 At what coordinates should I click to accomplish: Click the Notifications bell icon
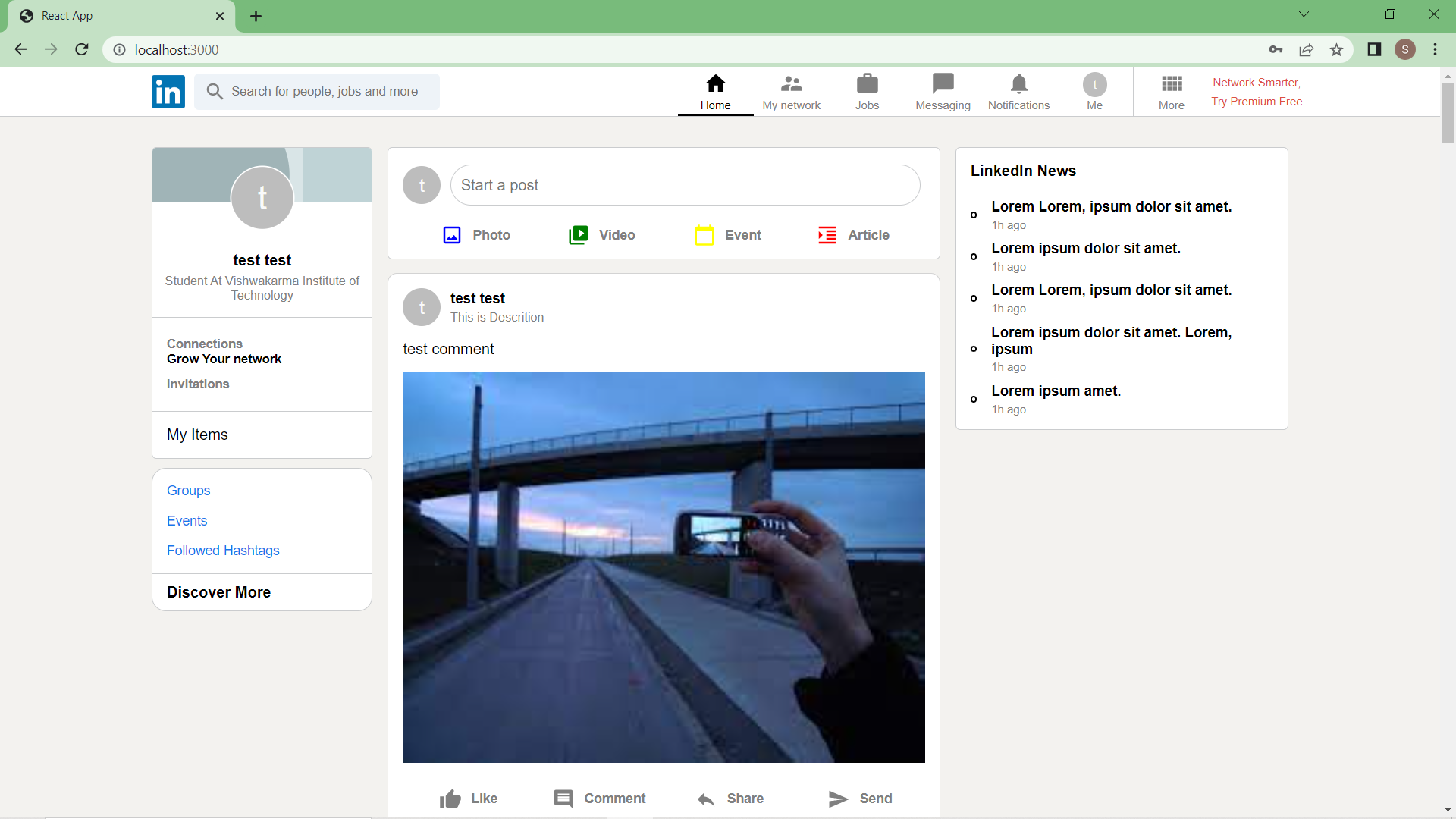pos(1018,83)
